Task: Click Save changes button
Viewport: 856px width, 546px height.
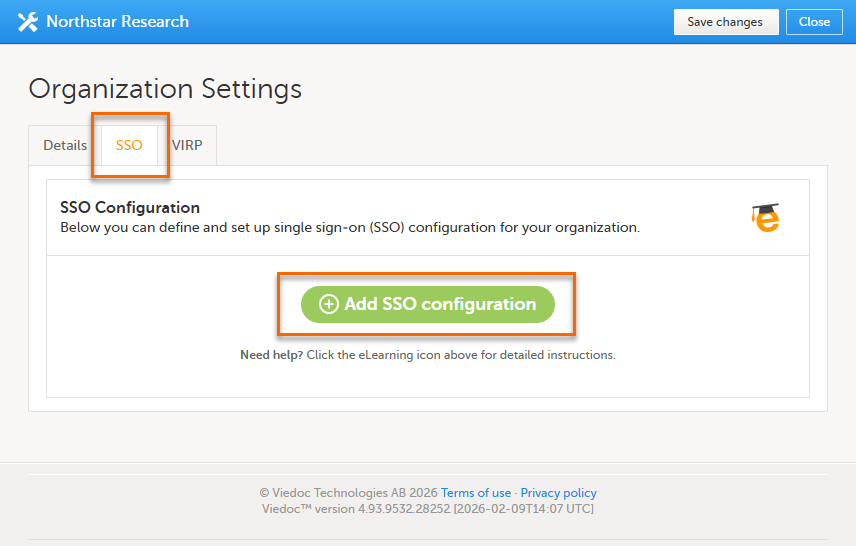Action: 725,22
